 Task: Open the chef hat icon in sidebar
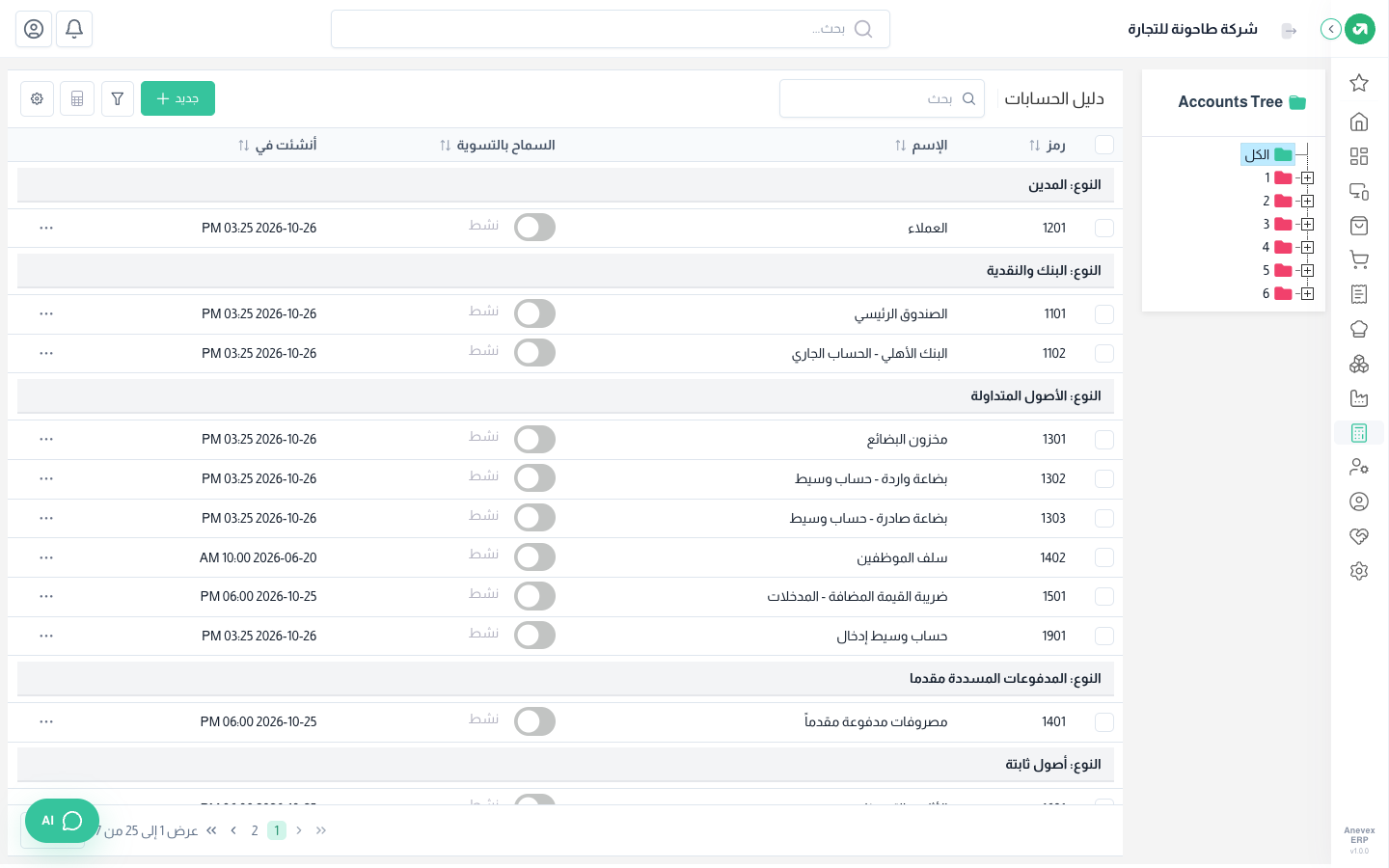coord(1359,329)
